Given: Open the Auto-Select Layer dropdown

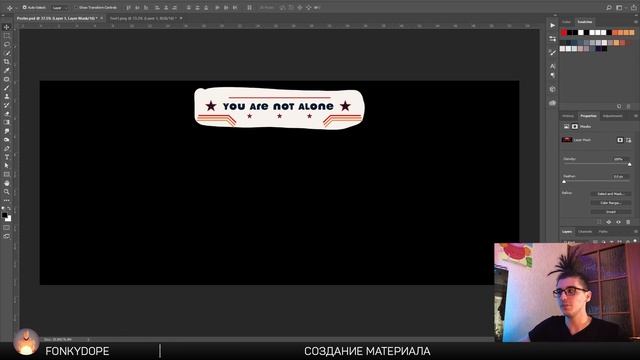Looking at the screenshot, I should (60, 8).
